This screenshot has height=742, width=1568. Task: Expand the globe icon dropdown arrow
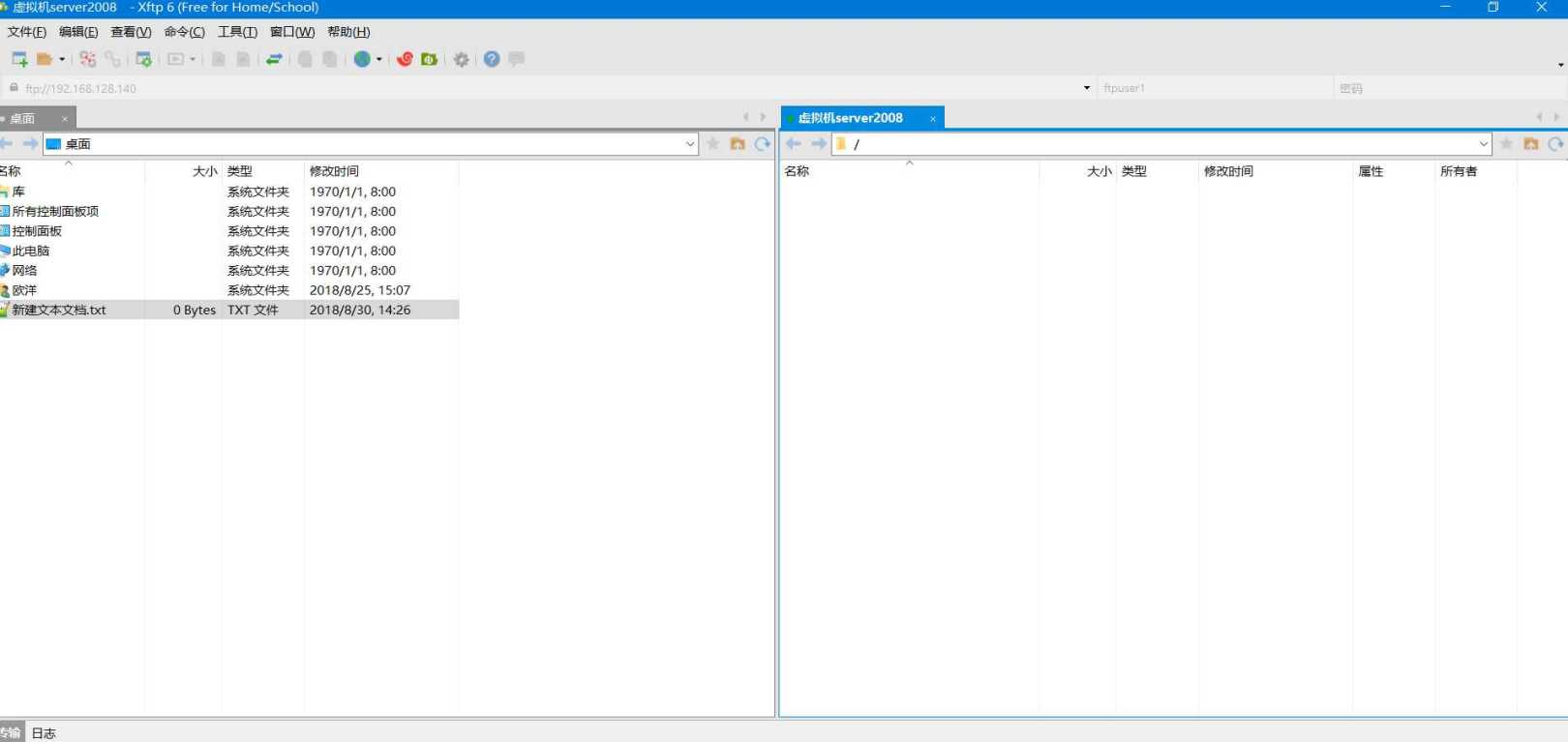point(378,59)
